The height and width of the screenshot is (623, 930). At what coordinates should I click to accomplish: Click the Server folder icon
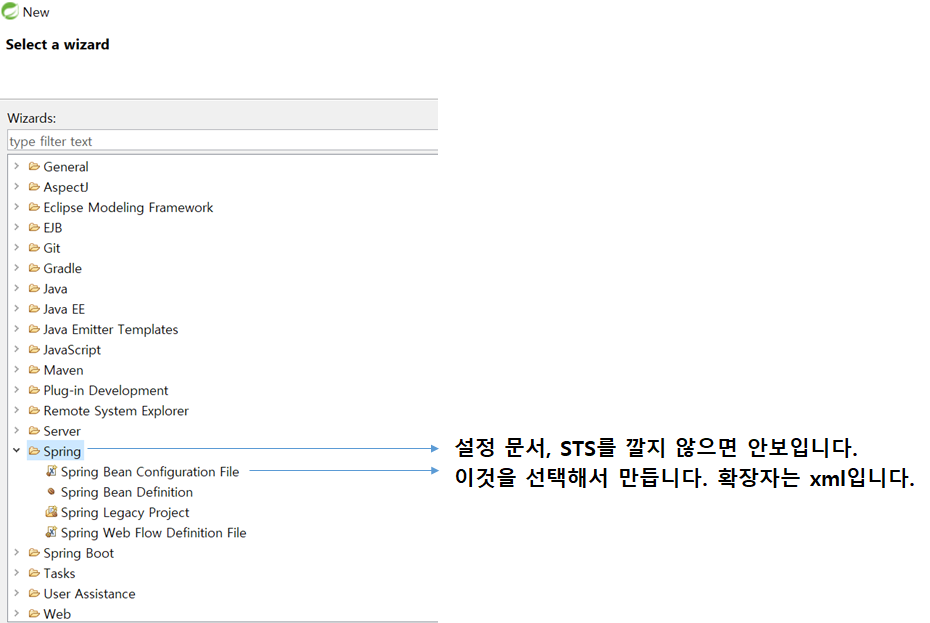(34, 431)
